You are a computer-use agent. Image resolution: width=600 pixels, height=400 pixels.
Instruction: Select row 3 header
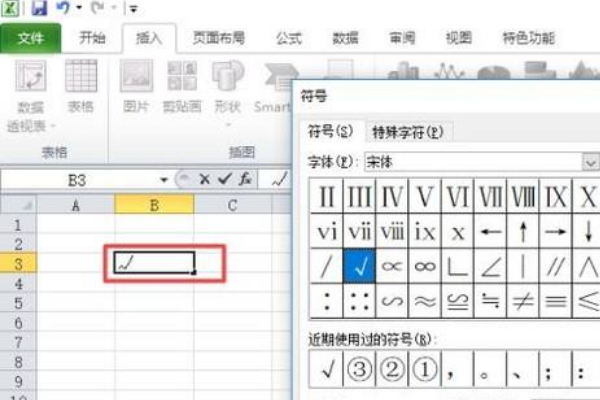pos(18,264)
